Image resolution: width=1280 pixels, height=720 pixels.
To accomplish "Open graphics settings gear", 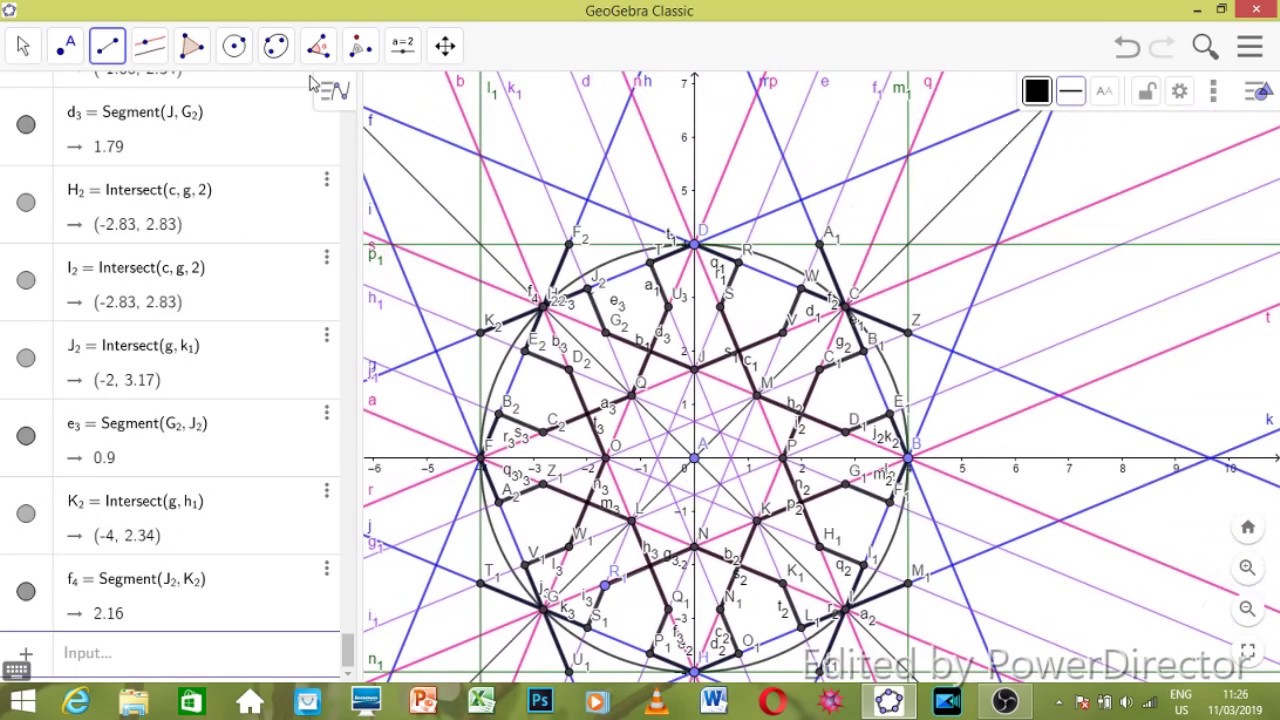I will [1180, 92].
